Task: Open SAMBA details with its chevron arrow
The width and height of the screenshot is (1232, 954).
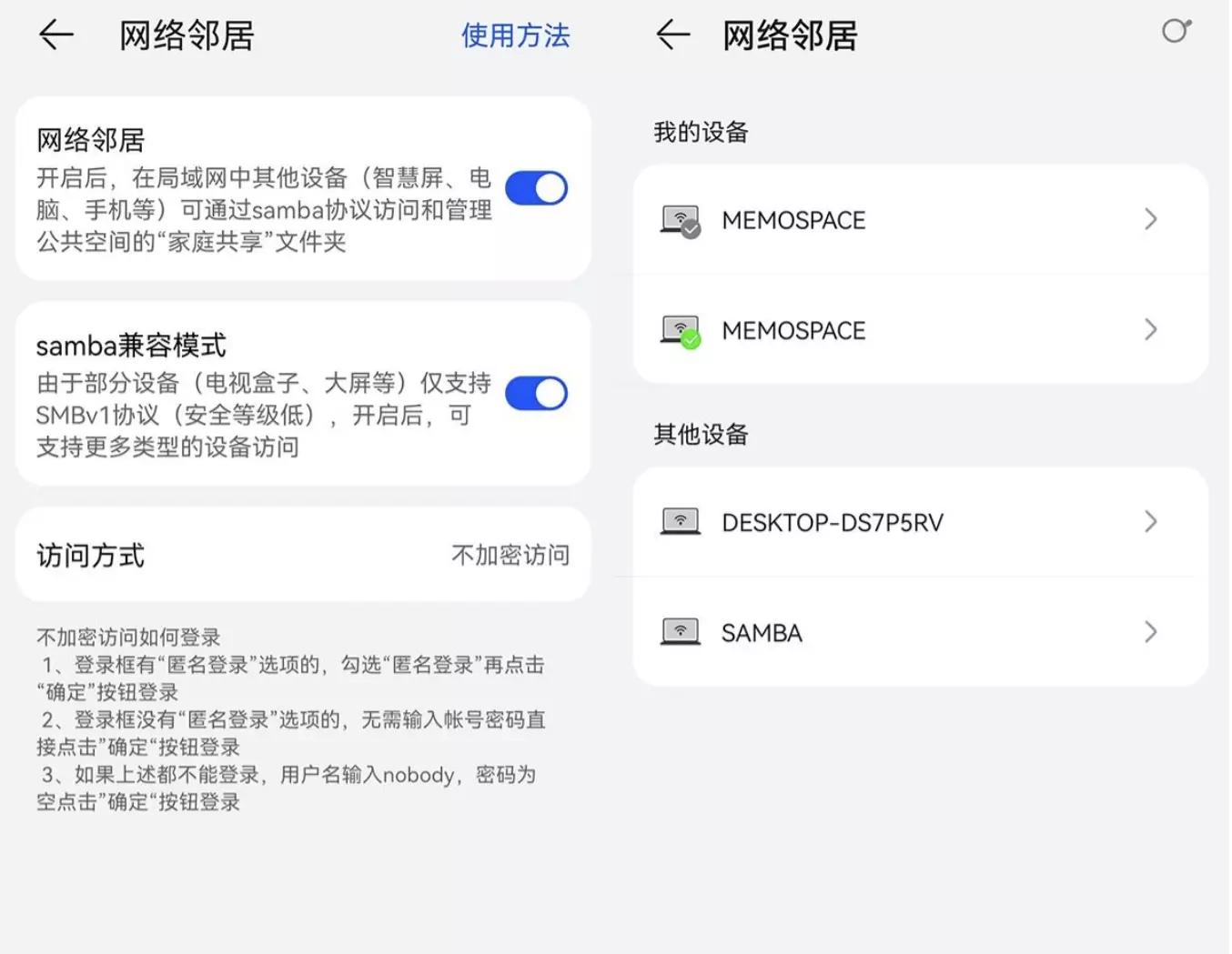Action: [1151, 631]
